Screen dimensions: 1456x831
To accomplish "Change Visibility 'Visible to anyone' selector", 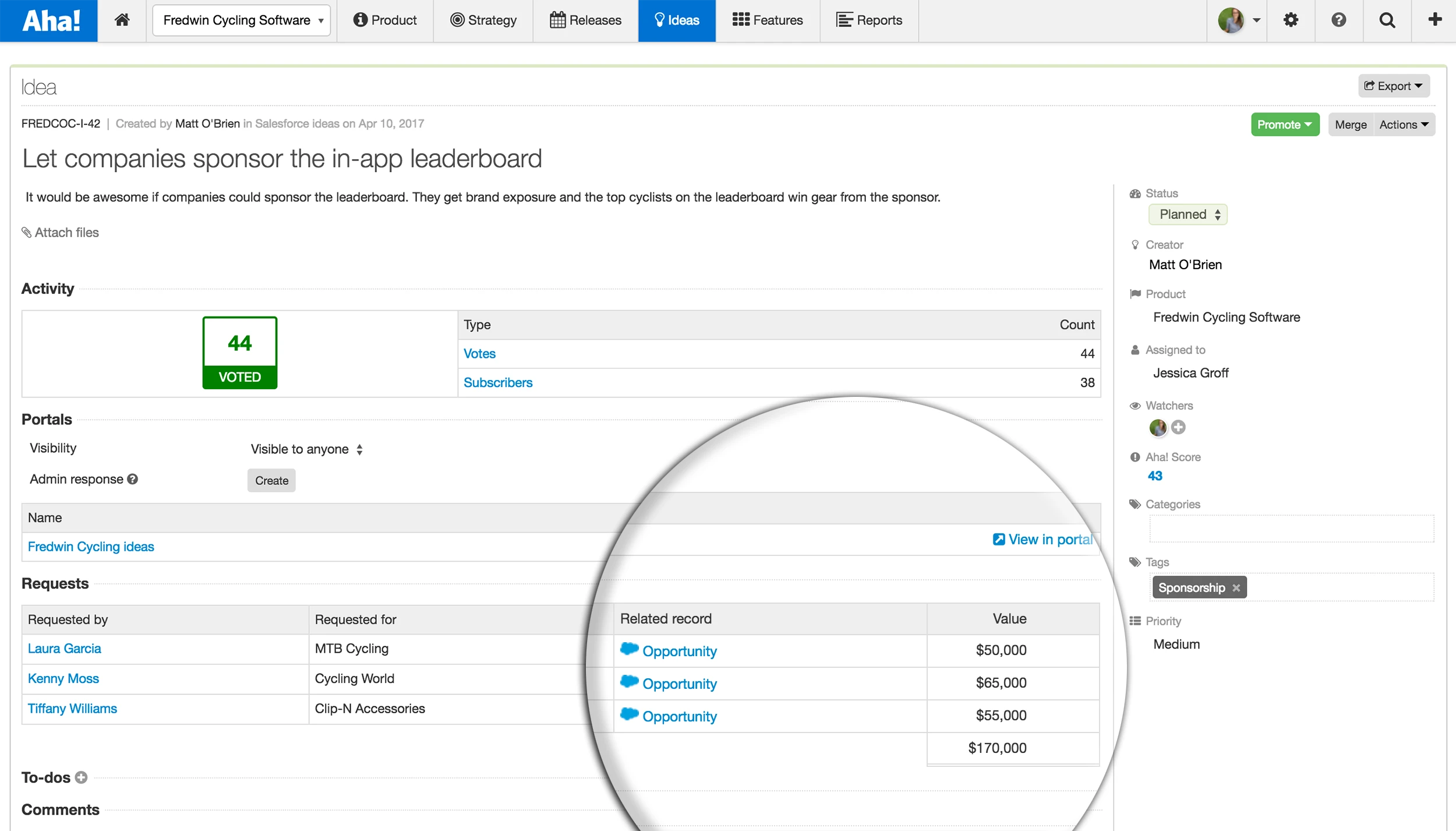I will coord(306,449).
